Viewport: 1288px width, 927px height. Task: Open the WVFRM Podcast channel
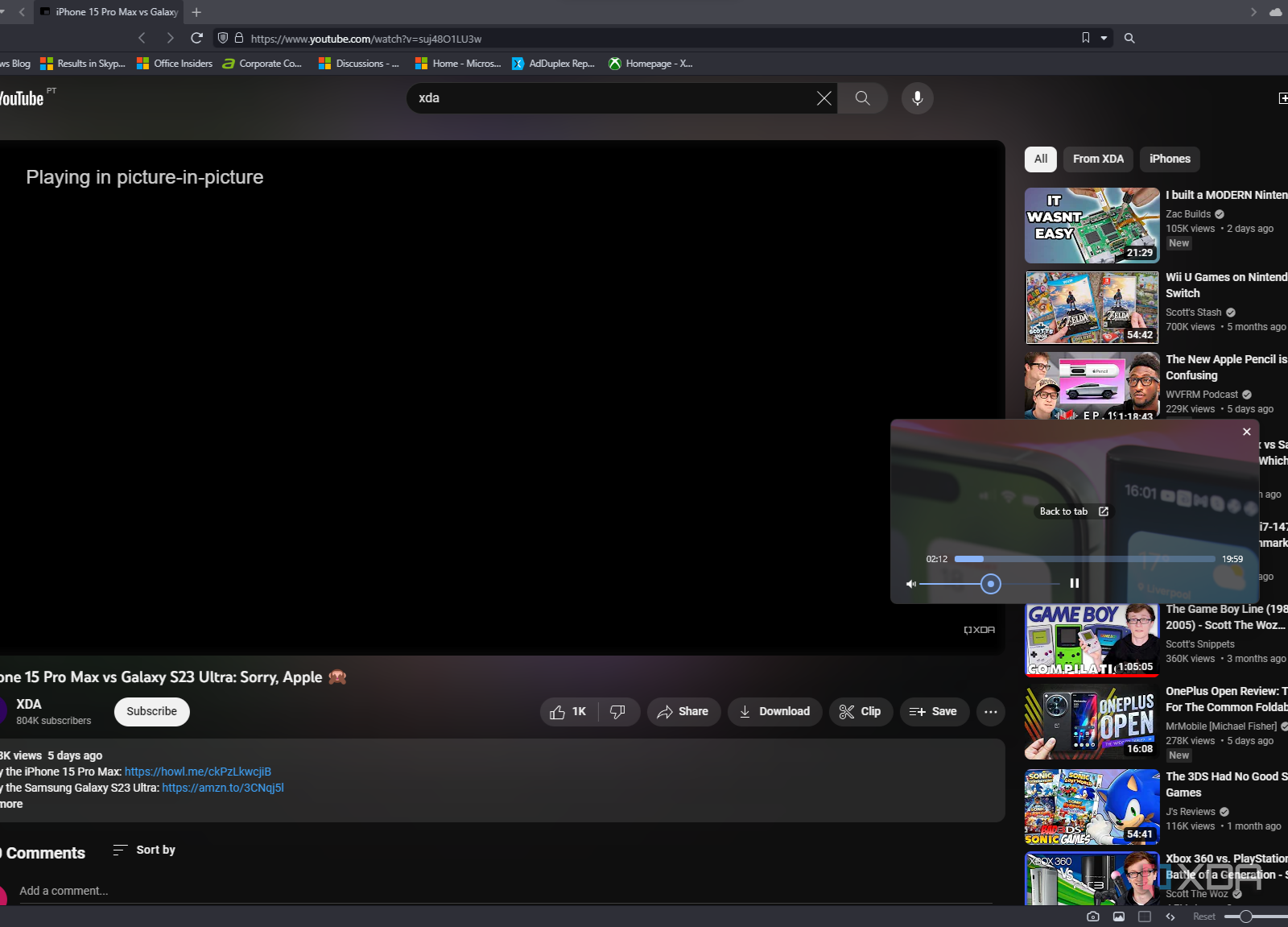tap(1202, 395)
